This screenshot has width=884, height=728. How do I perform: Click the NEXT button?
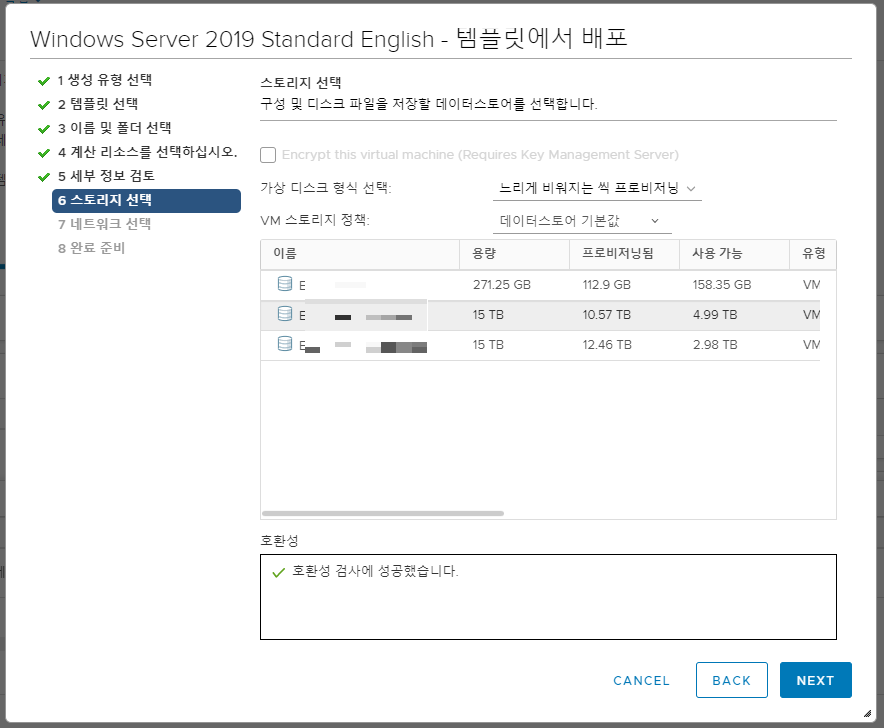(x=815, y=680)
